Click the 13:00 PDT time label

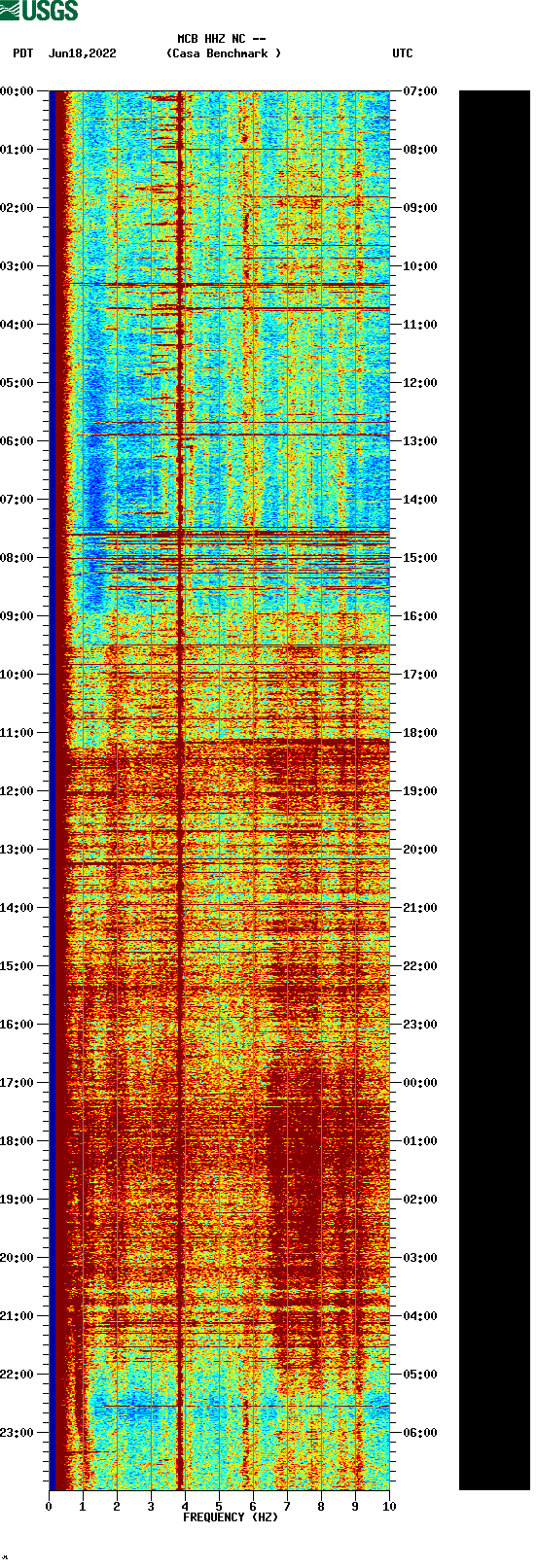coord(18,850)
